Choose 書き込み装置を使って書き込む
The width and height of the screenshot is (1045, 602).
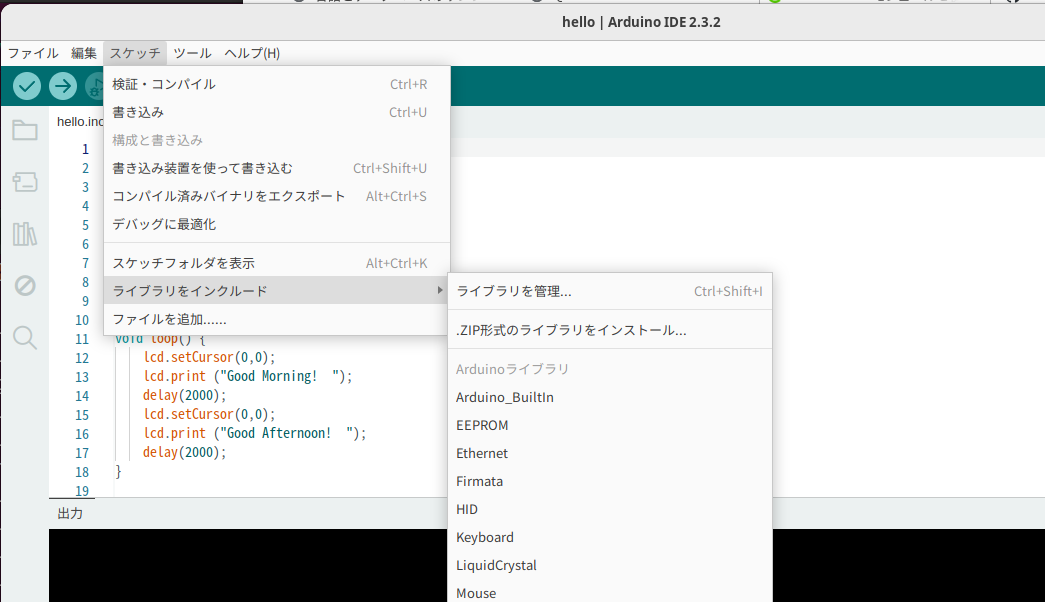pyautogui.click(x=277, y=168)
